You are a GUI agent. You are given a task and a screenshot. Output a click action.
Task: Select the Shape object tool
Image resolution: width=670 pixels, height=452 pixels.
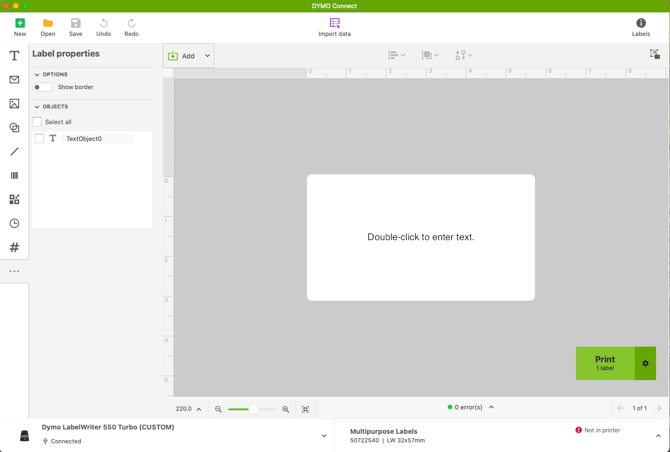(x=14, y=128)
